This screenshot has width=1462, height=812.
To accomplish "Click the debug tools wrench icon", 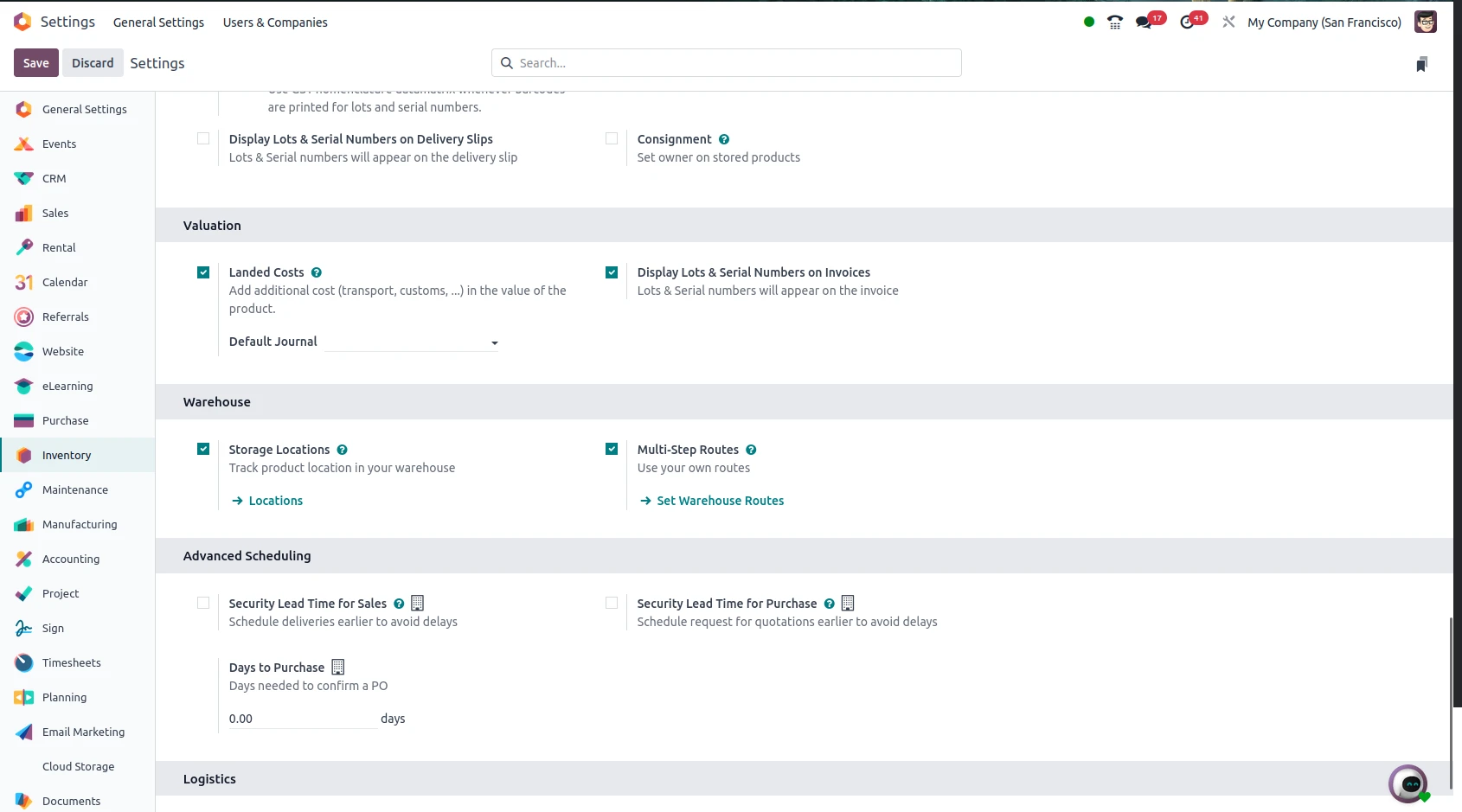I will click(x=1228, y=22).
